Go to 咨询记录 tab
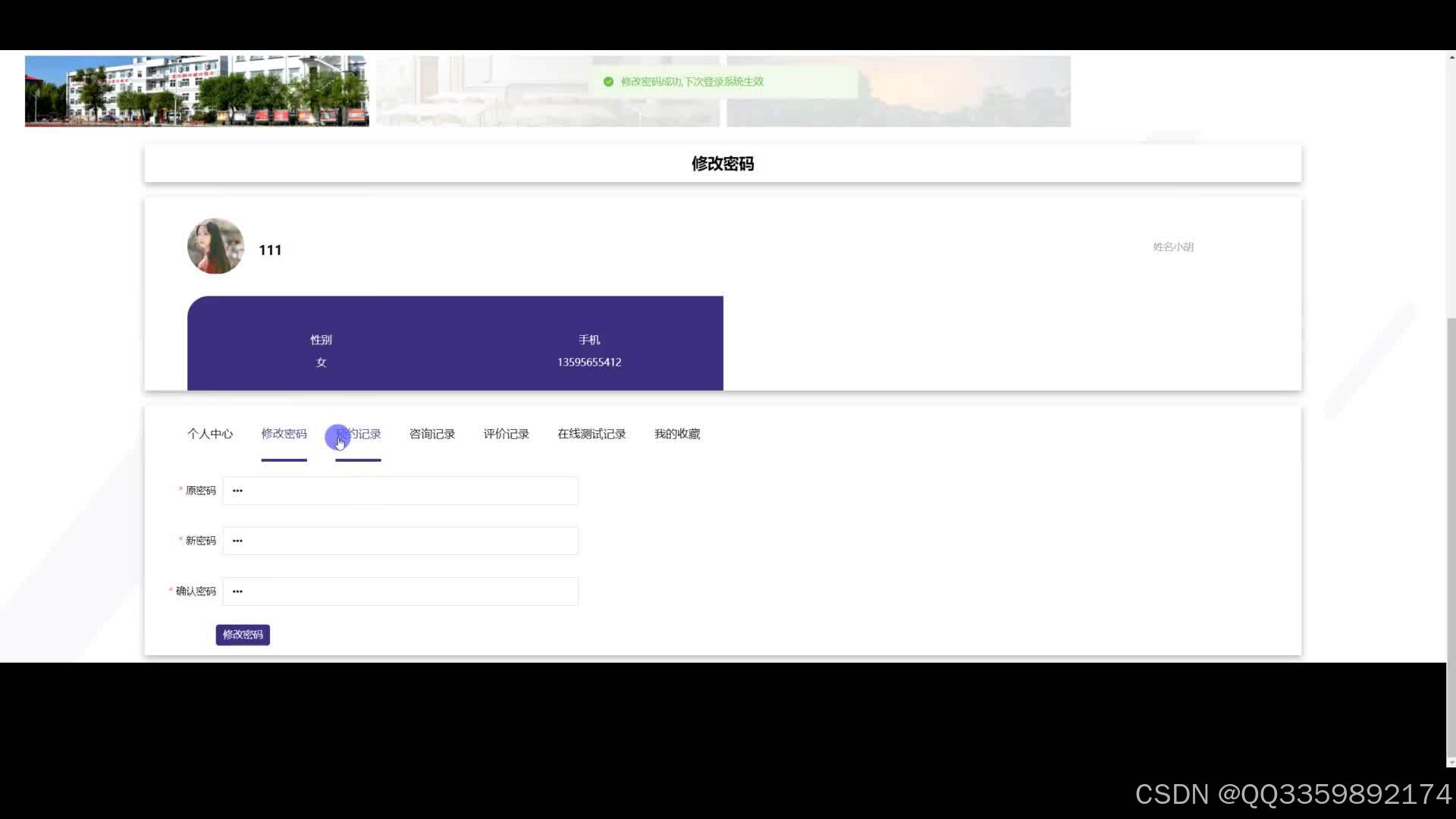This screenshot has width=1456, height=819. [x=431, y=434]
